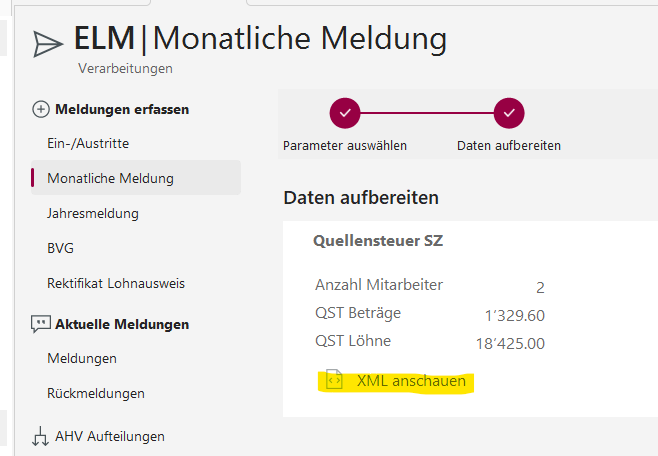The height and width of the screenshot is (456, 658).
Task: Click the speech bubble icon for Aktuelle Meldungen
Action: 41,324
